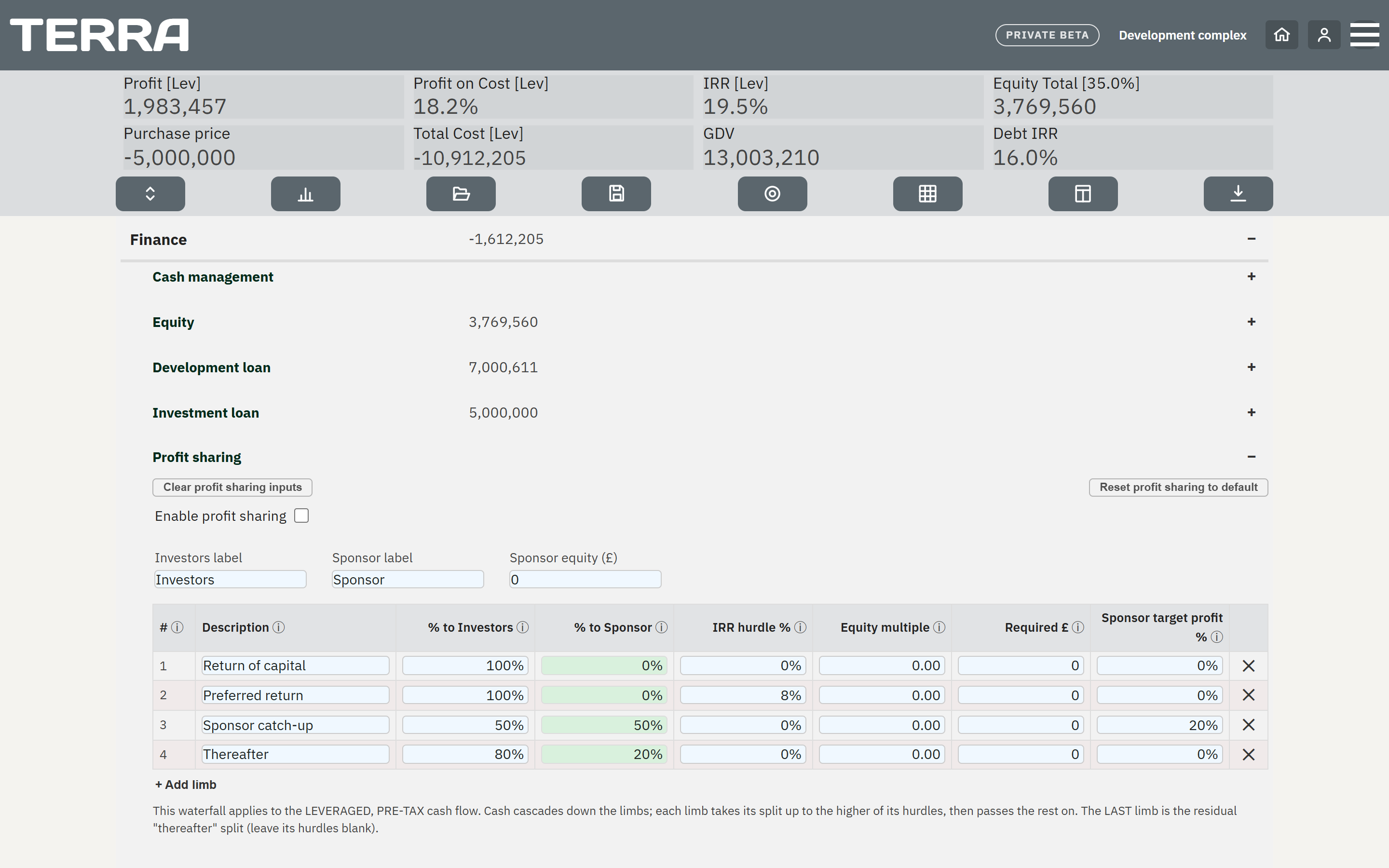1389x868 pixels.
Task: Open the hamburger menu
Action: (1364, 35)
